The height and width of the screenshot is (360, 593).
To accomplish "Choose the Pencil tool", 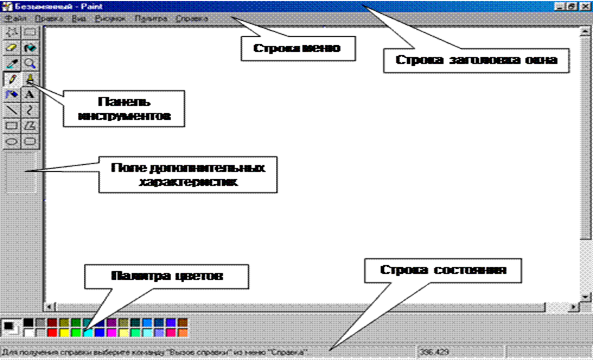I will pos(12,79).
